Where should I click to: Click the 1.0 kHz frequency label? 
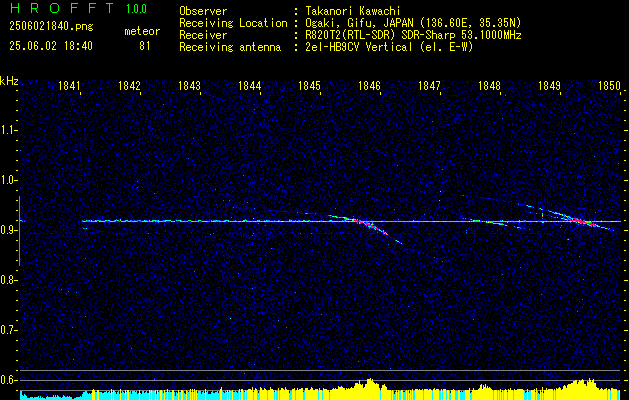click(8, 181)
